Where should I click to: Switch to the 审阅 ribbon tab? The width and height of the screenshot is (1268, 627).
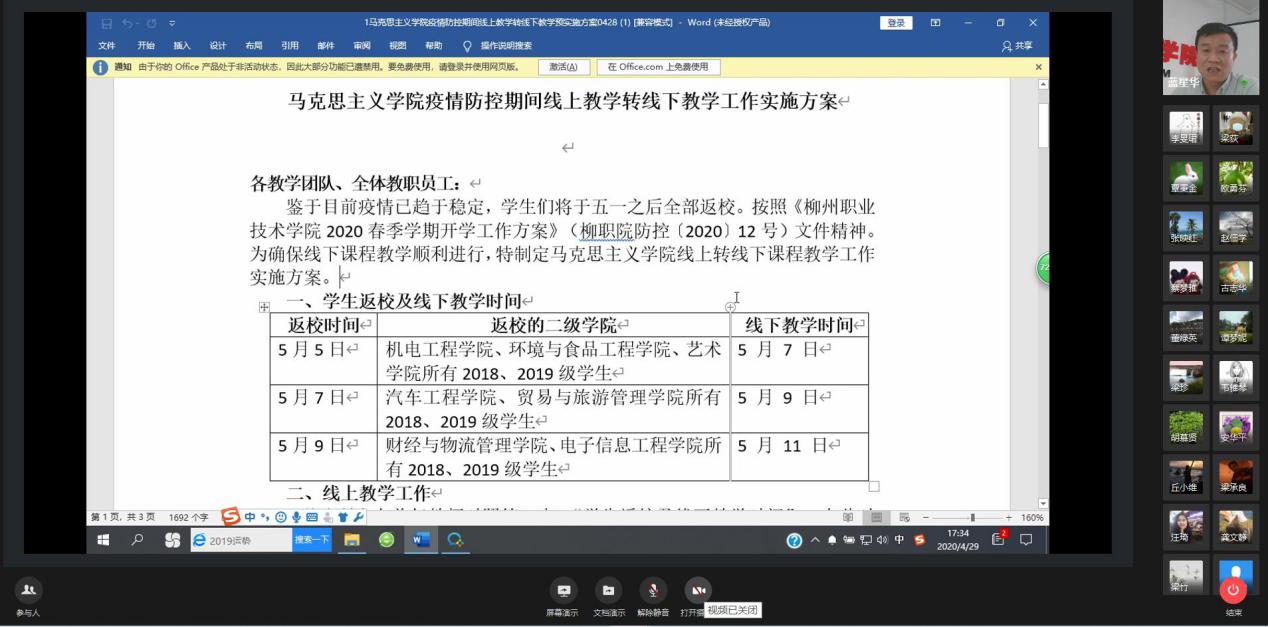(x=362, y=45)
